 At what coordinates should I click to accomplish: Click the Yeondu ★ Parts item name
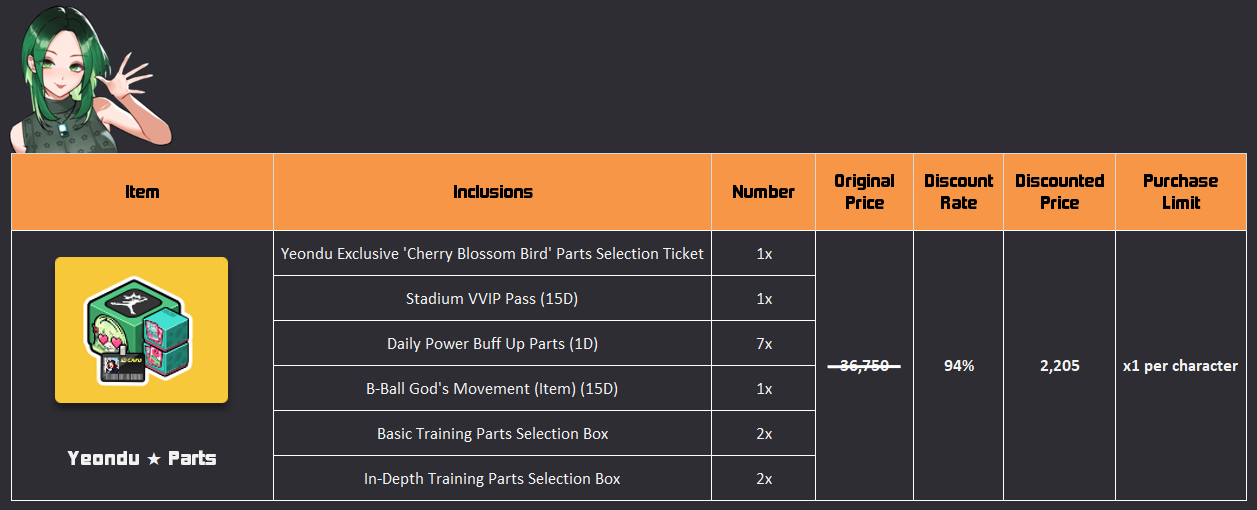(x=142, y=459)
